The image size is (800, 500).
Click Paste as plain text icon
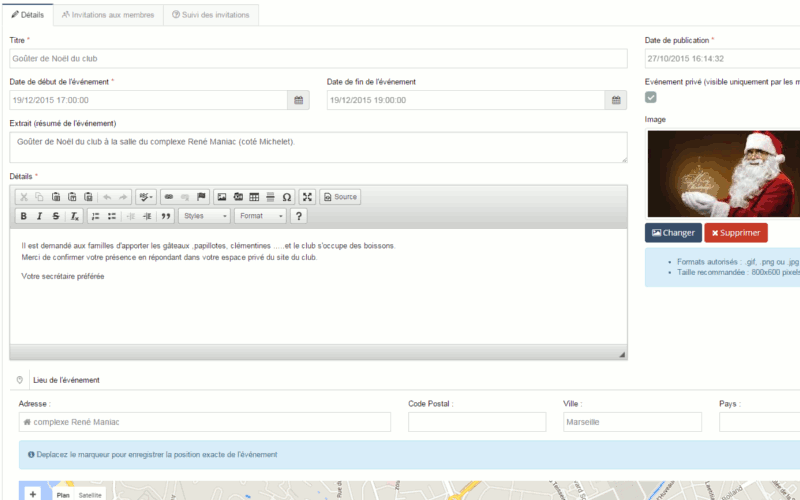(72, 197)
